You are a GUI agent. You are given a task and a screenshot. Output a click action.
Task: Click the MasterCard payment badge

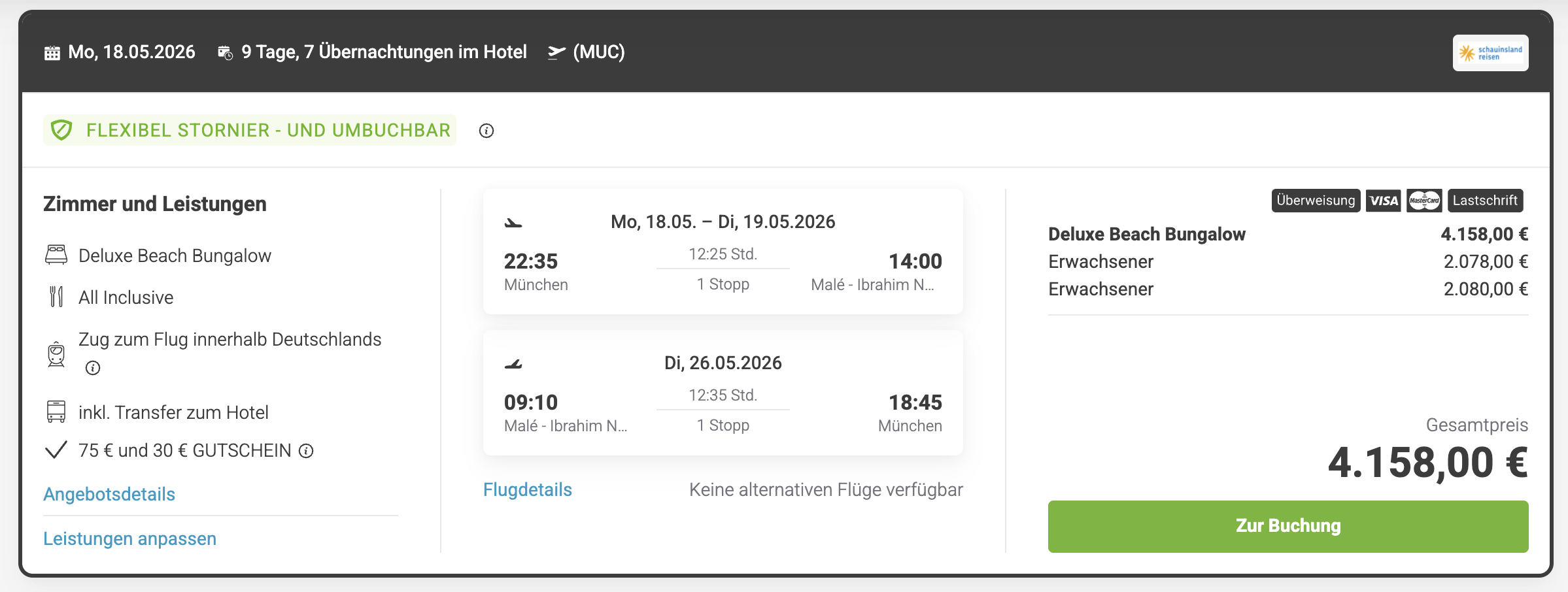tap(1424, 201)
